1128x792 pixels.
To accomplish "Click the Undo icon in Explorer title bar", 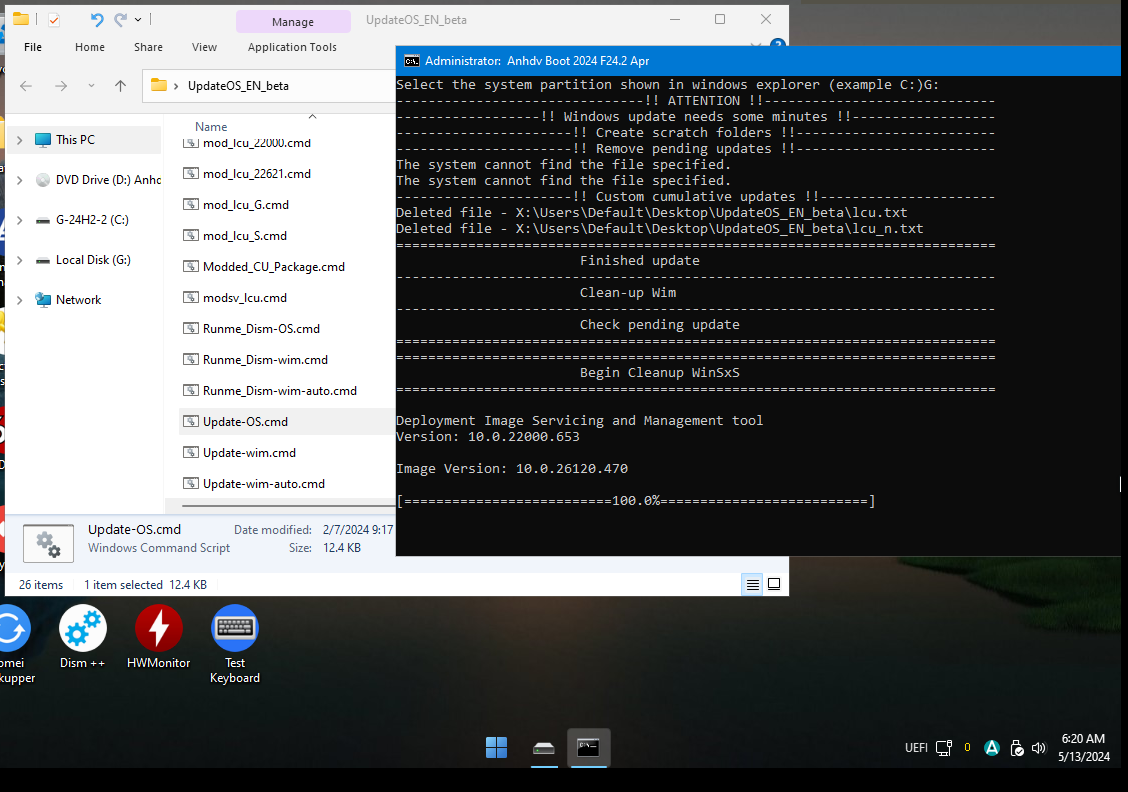I will pyautogui.click(x=96, y=19).
